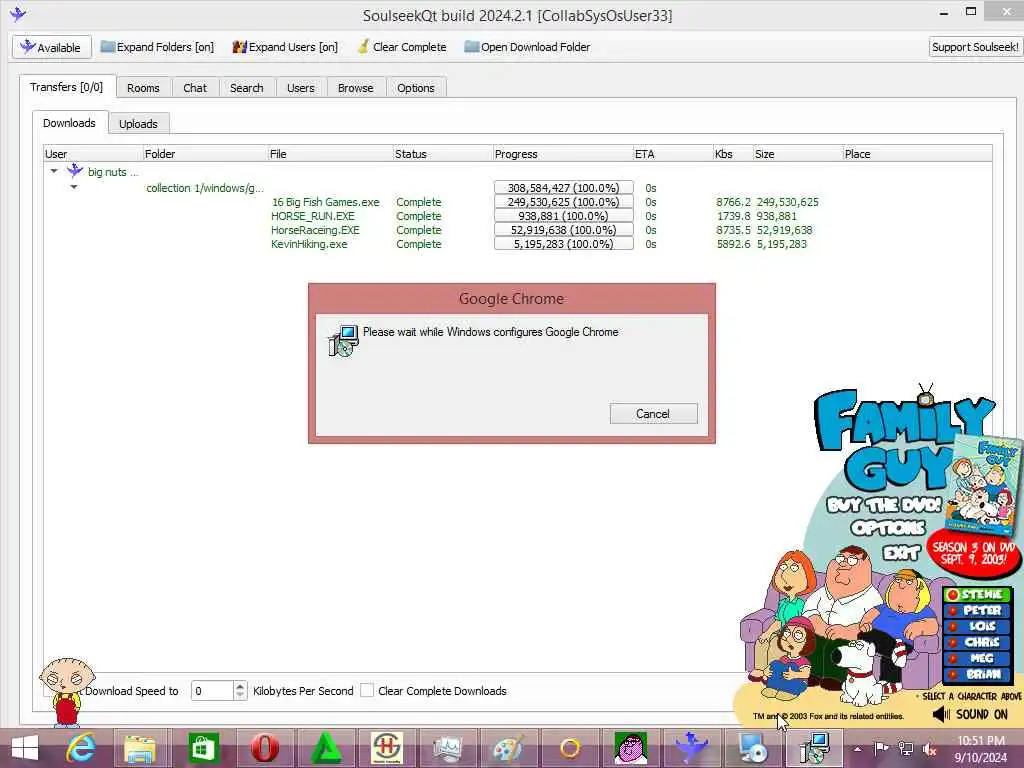Sort by the User column header
The image size is (1024, 768).
(93, 154)
